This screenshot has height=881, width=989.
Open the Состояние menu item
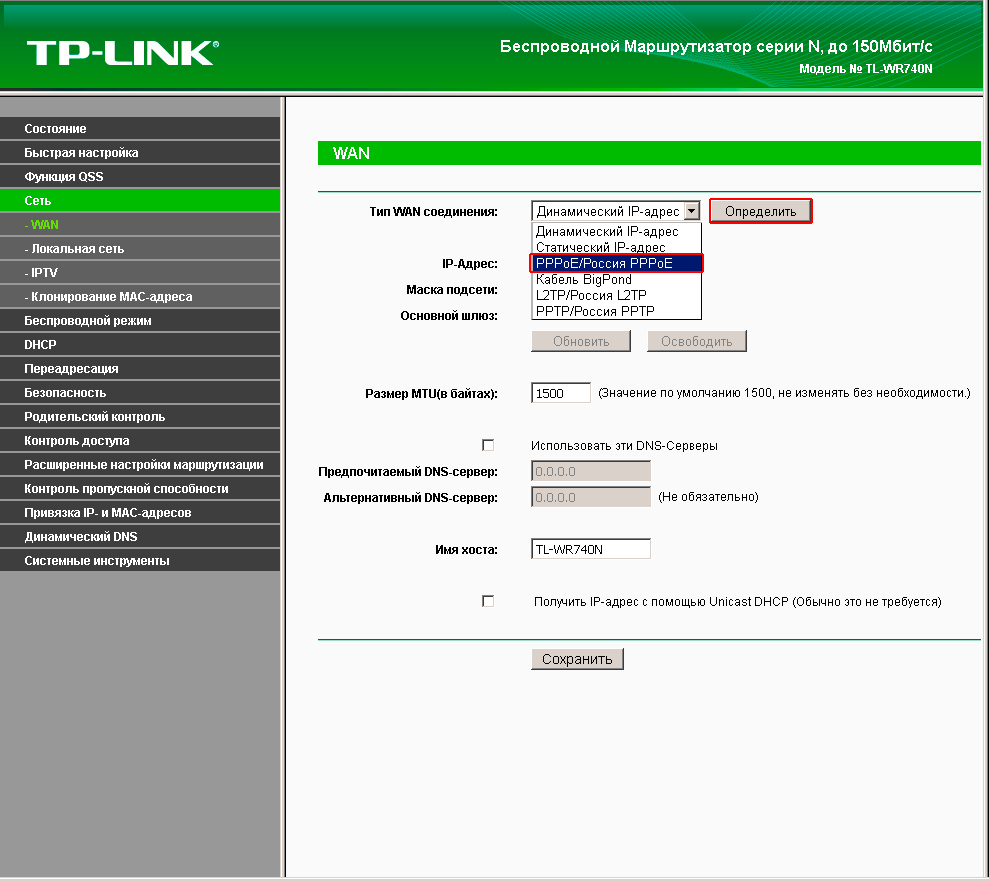click(x=140, y=129)
